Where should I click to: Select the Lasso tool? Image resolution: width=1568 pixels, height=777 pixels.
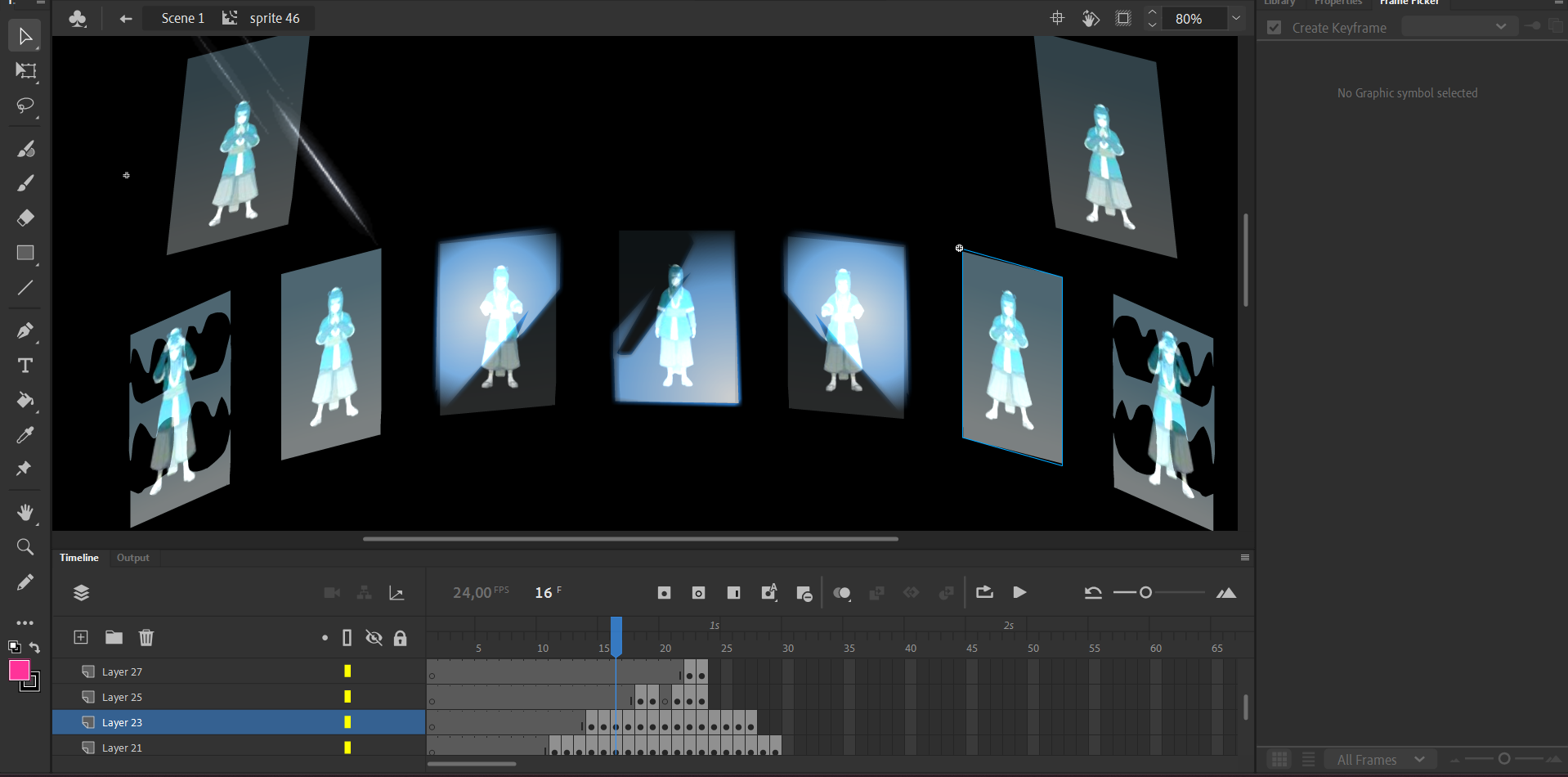coord(25,106)
